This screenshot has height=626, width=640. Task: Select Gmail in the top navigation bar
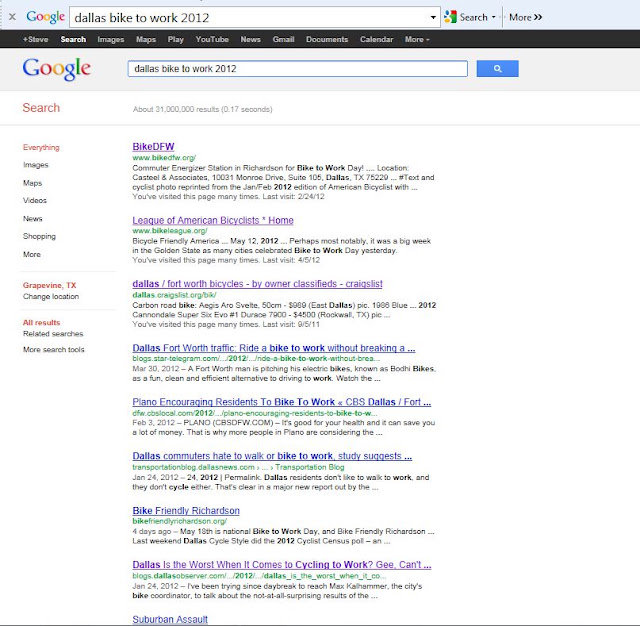(283, 40)
